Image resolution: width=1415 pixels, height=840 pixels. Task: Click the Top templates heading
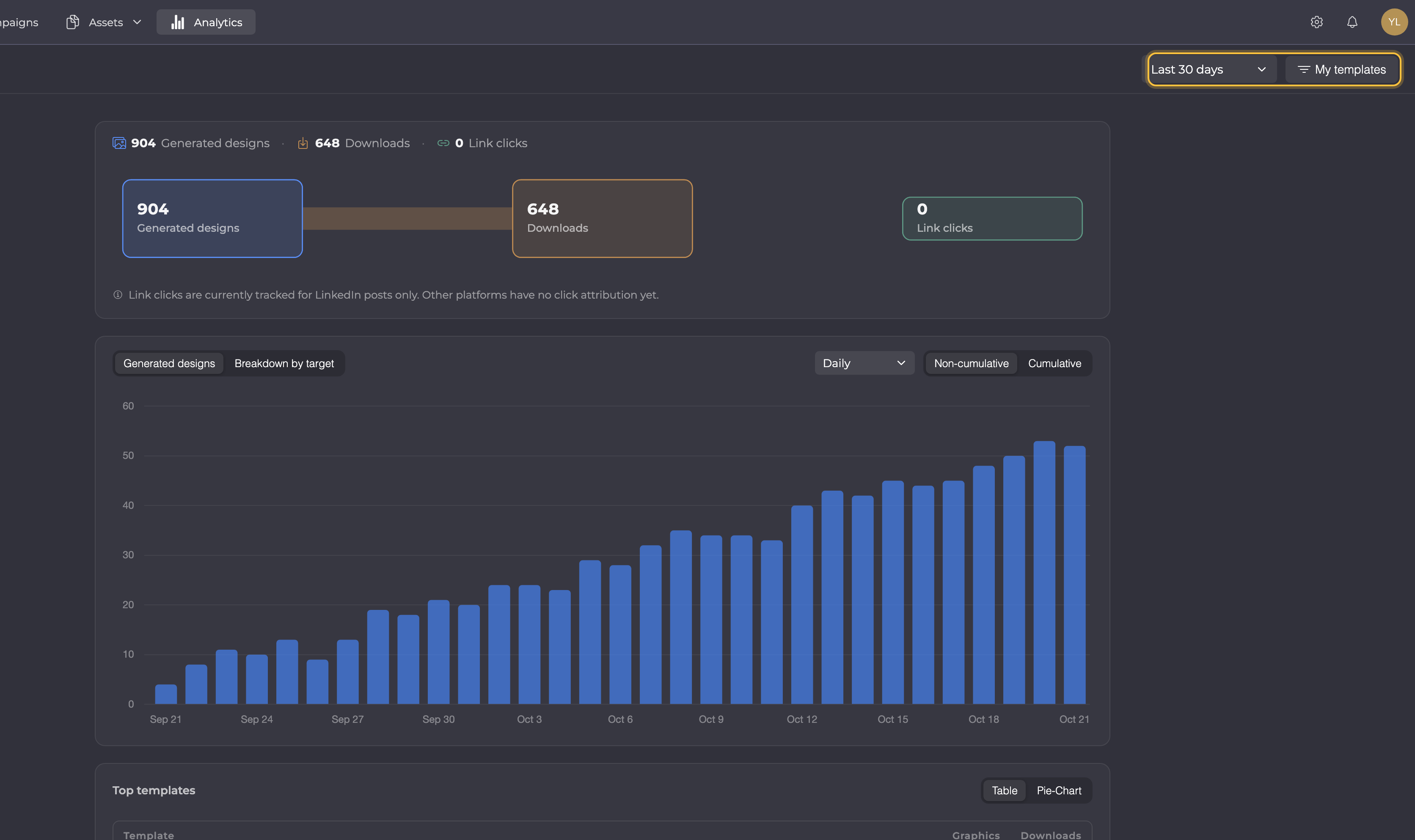pyautogui.click(x=154, y=791)
